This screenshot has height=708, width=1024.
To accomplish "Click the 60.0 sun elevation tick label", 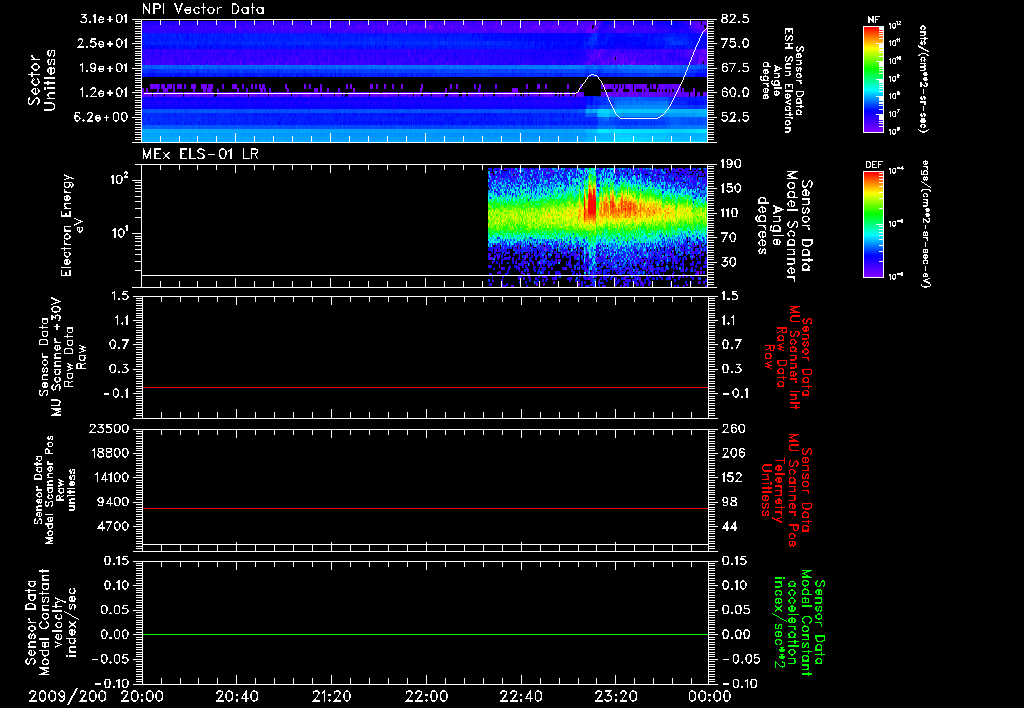I will click(x=735, y=93).
